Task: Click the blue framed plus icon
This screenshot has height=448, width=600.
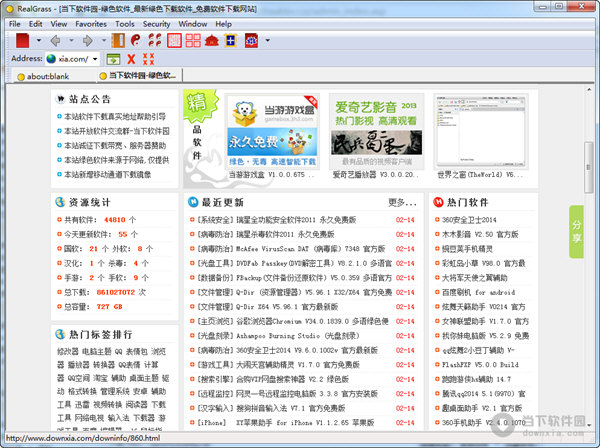Action: [231, 41]
